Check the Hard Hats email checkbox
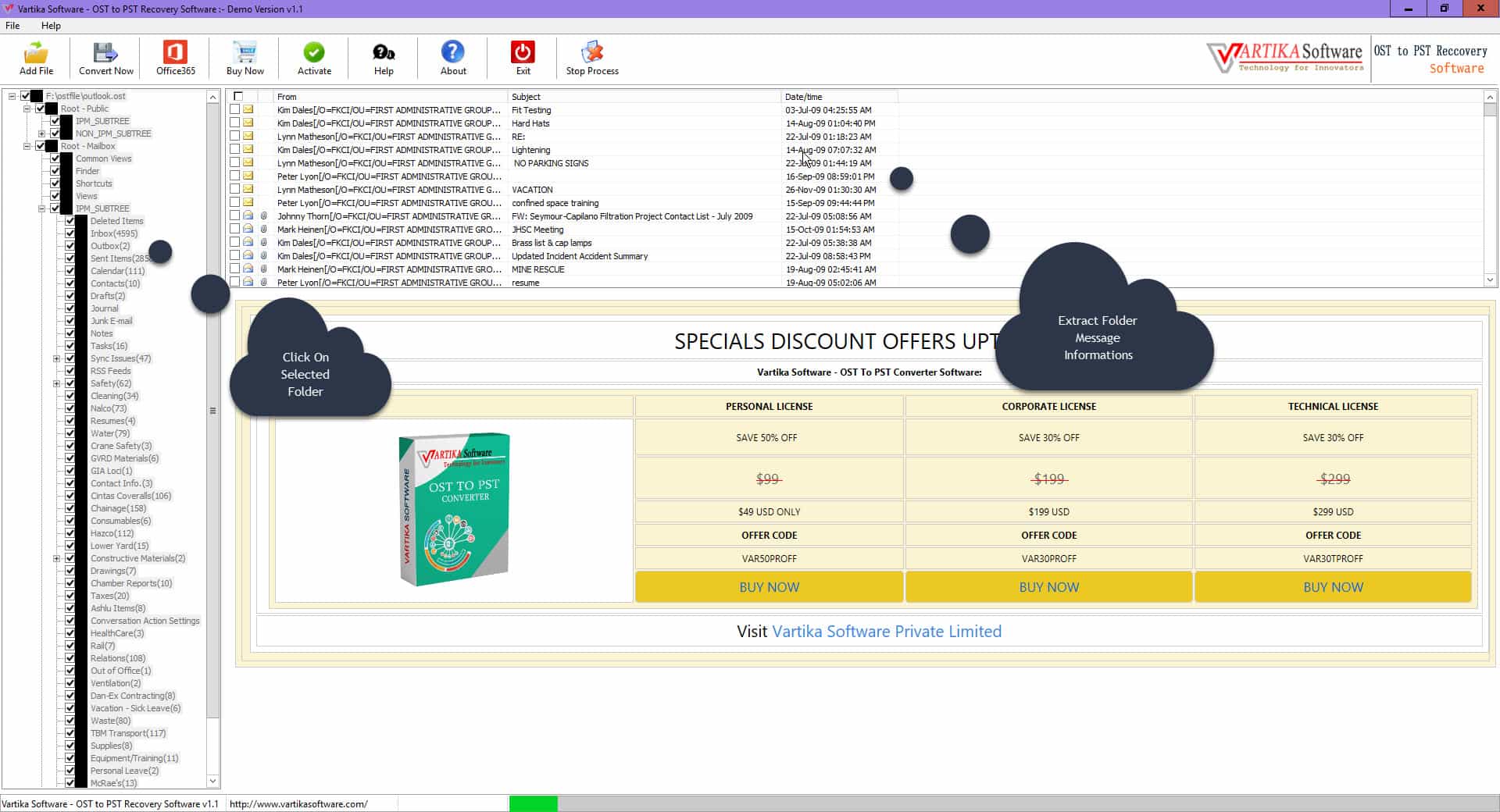Screen dimensions: 1500x812 [x=234, y=123]
